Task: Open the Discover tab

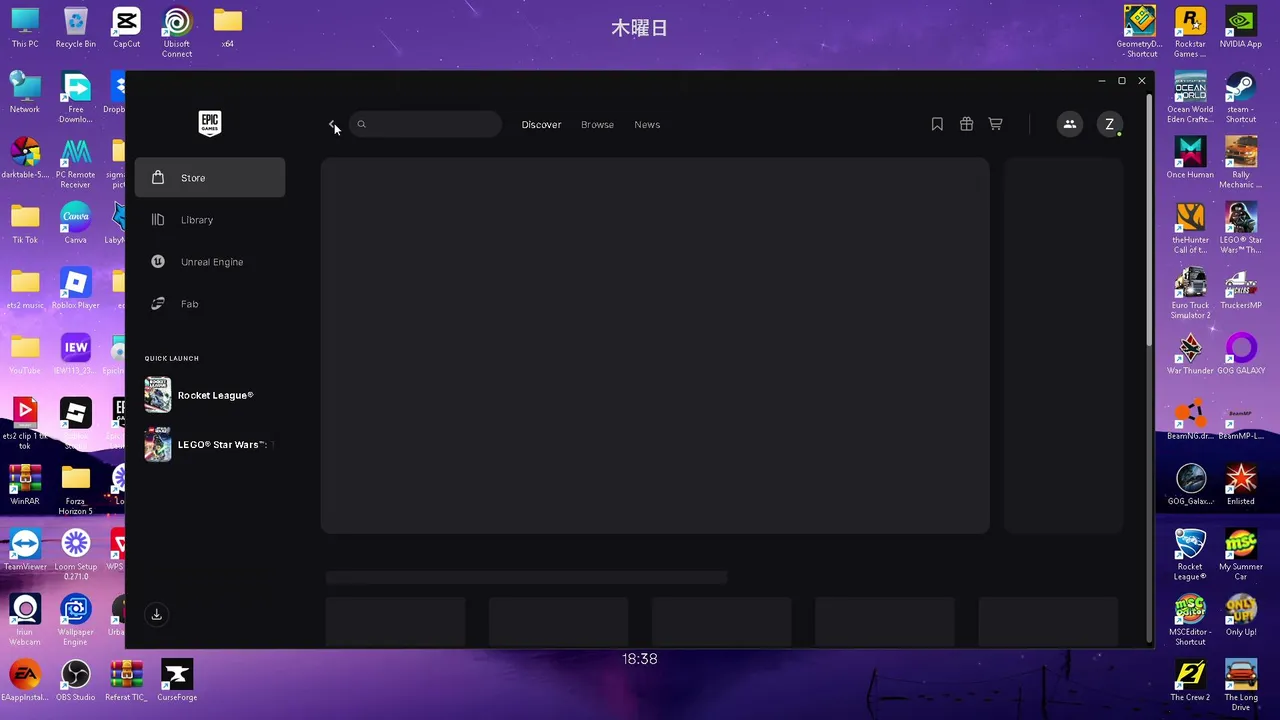Action: pyautogui.click(x=541, y=125)
